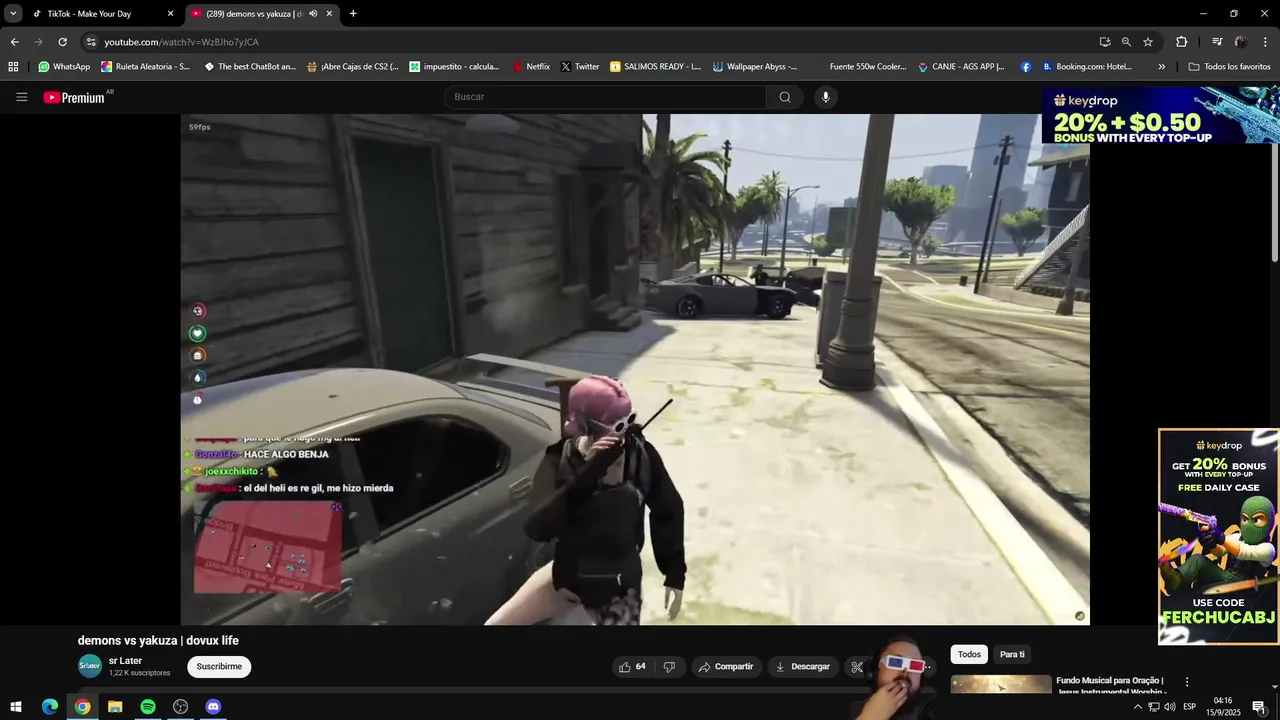Reload the current page

click(62, 42)
